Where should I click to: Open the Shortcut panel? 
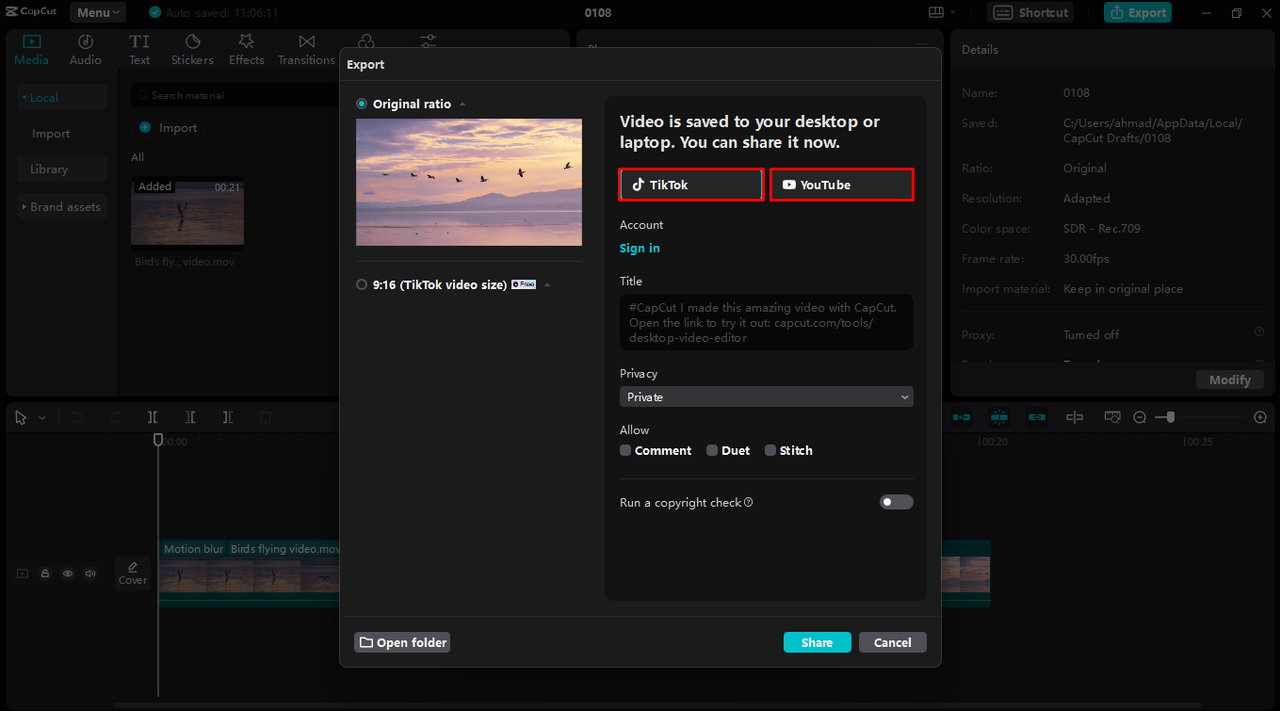point(1030,12)
